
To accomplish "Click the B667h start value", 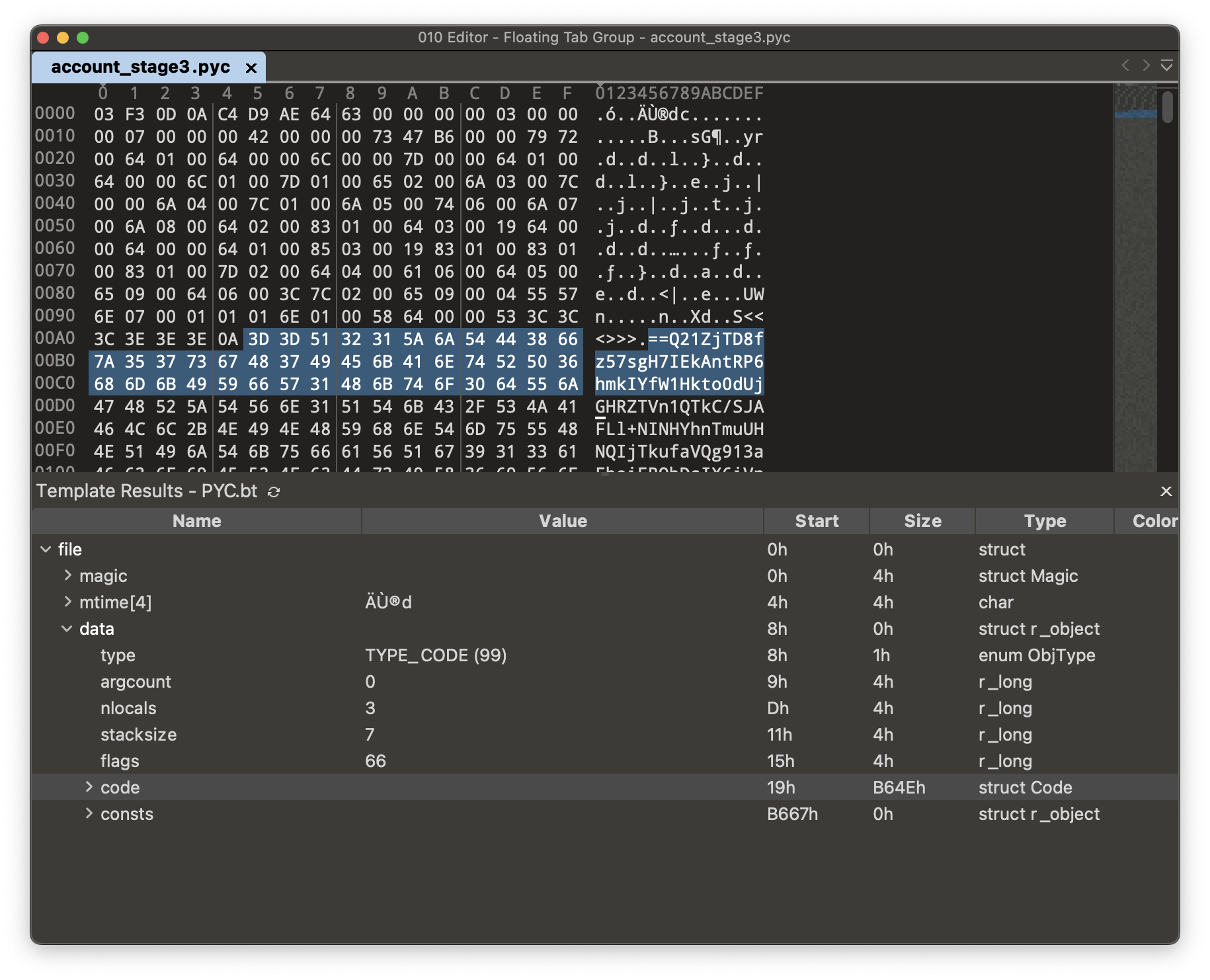I will (792, 814).
